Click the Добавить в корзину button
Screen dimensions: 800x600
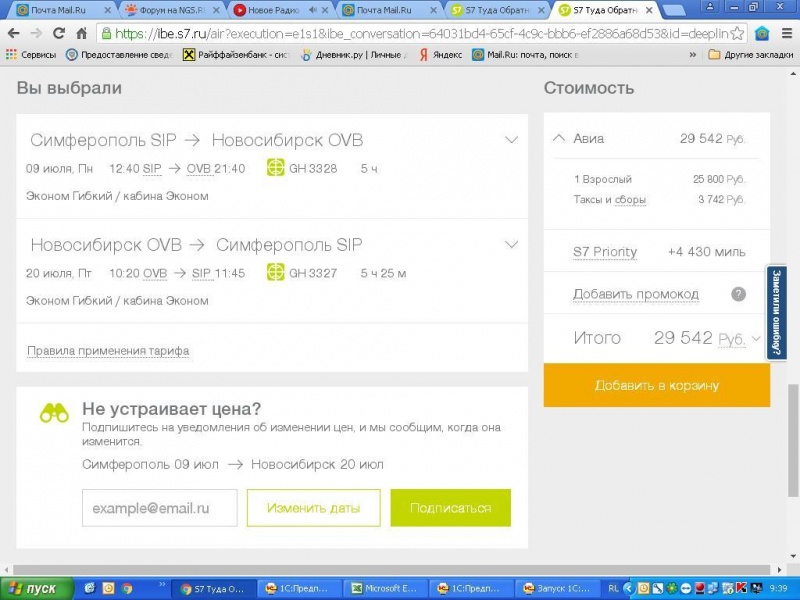(x=657, y=385)
